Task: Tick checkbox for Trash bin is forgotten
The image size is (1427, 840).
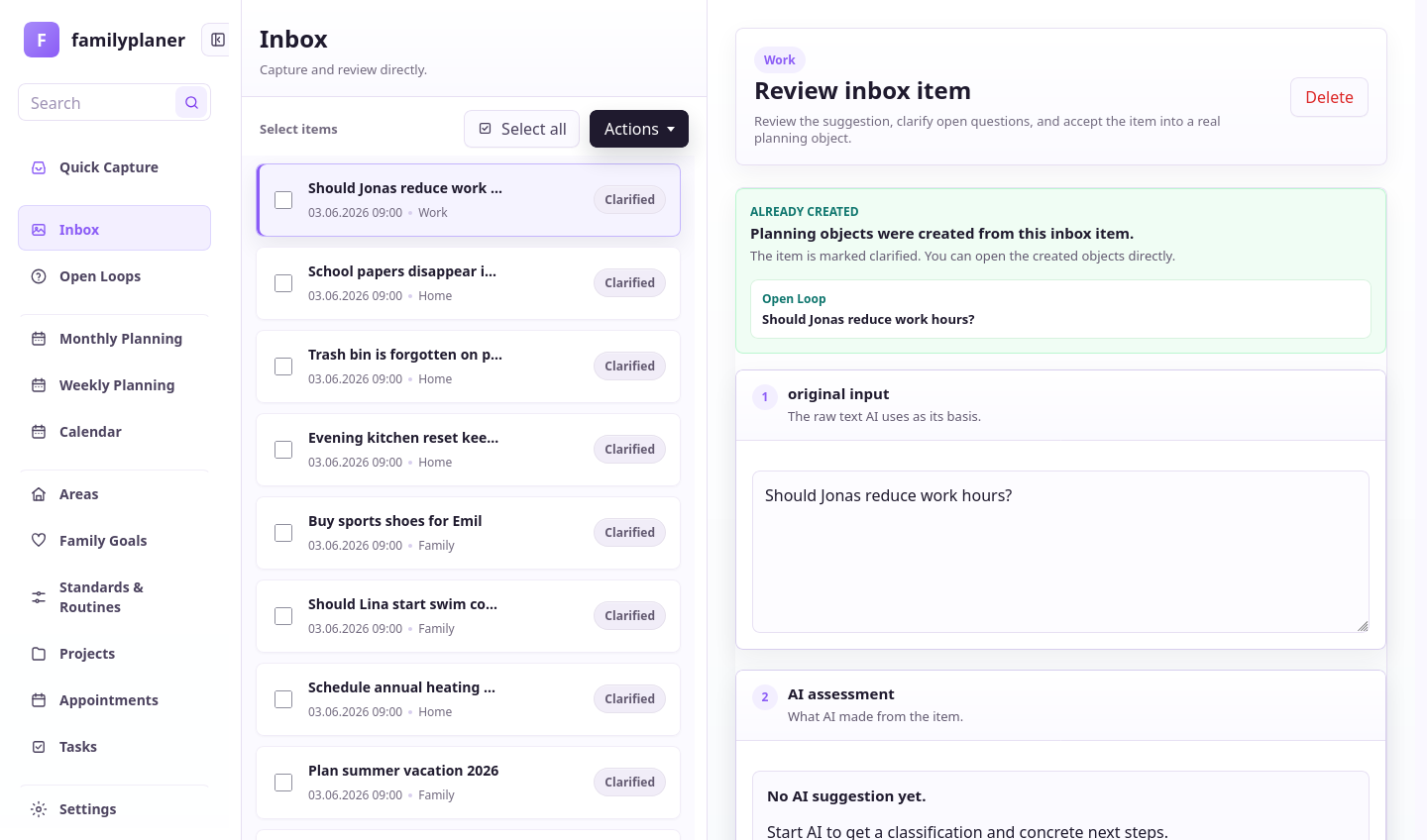Action: [x=283, y=367]
